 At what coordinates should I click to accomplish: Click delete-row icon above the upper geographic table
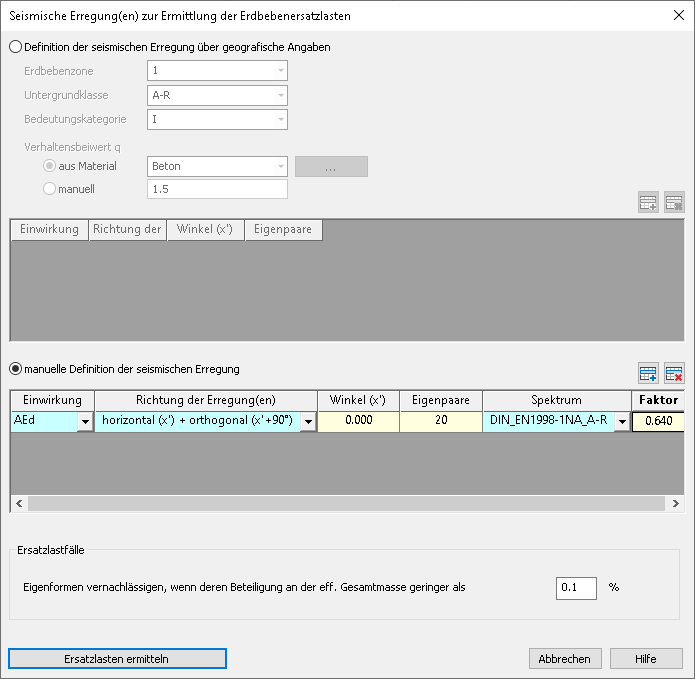674,203
